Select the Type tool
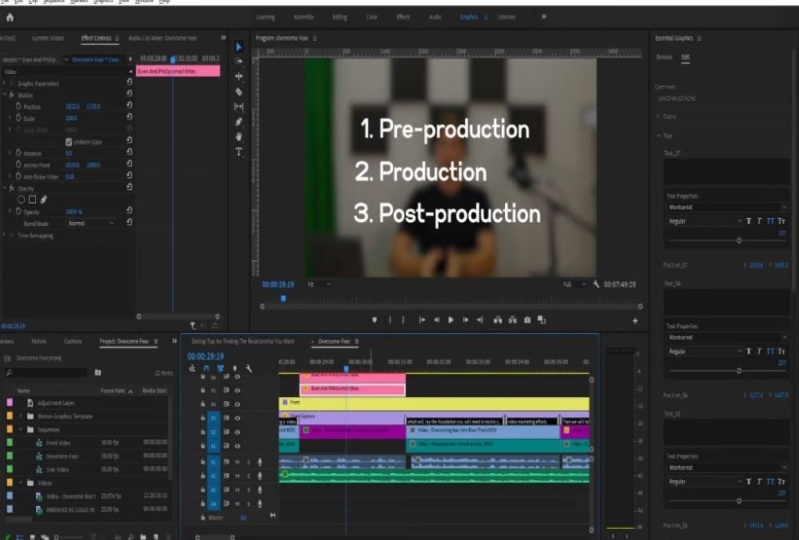This screenshot has width=799, height=540. (x=238, y=152)
